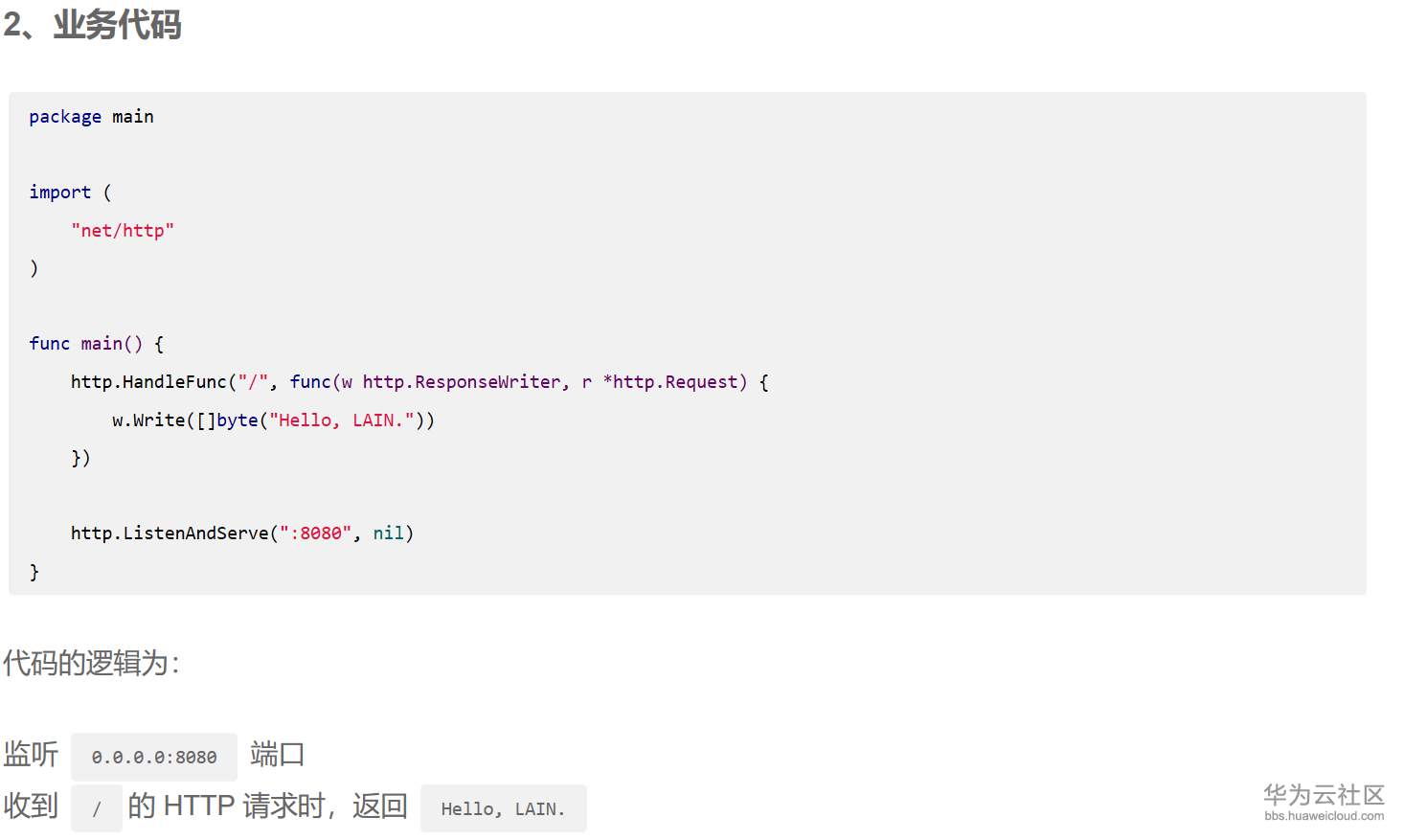This screenshot has width=1404, height=840.
Task: Click the "代码的逻辑为:" paragraph text
Action: (x=92, y=663)
